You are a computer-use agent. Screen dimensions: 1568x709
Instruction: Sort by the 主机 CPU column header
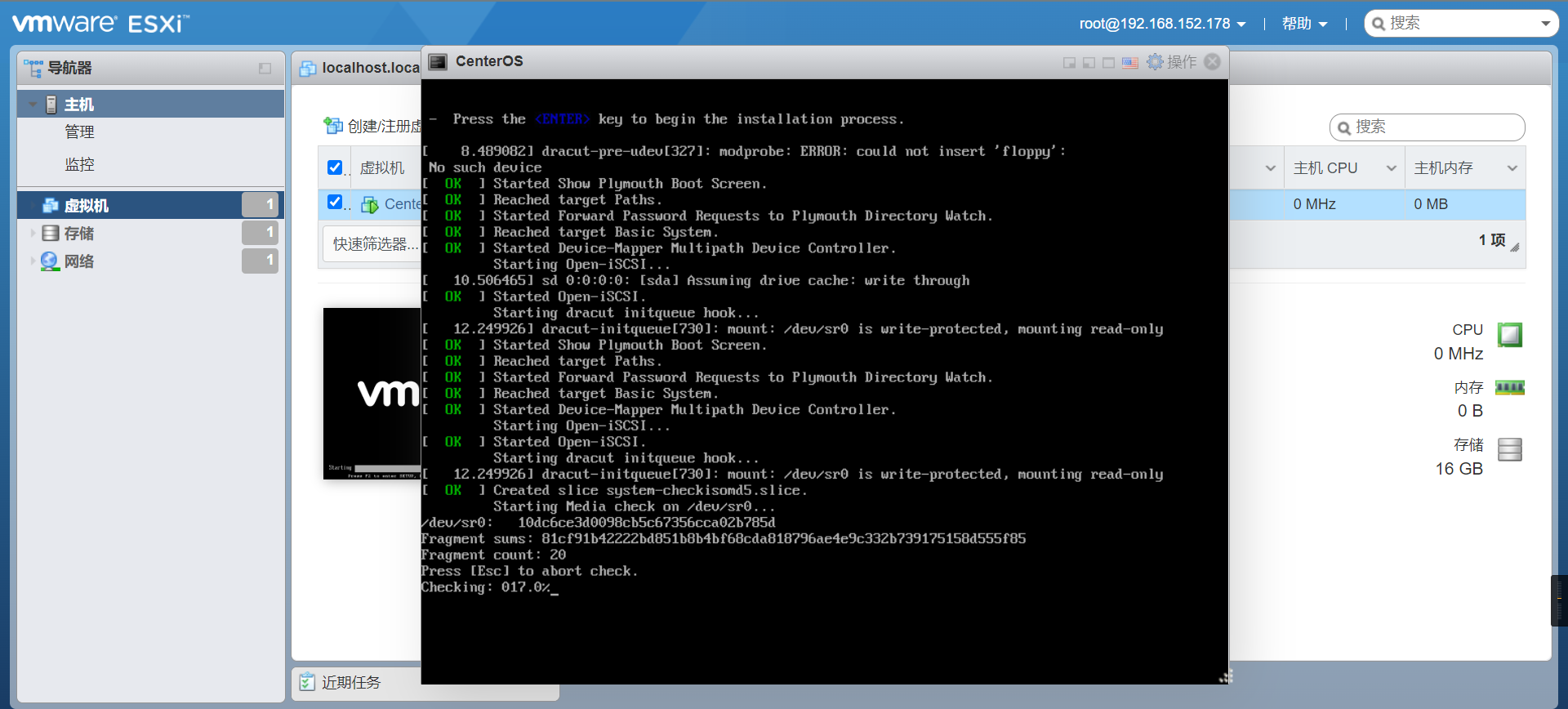[x=1325, y=168]
